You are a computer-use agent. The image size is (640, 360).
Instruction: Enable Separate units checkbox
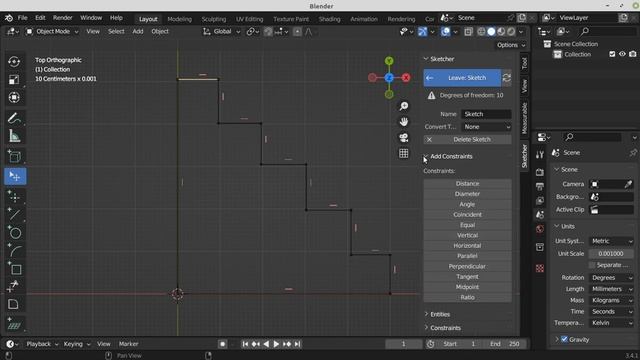pyautogui.click(x=592, y=265)
